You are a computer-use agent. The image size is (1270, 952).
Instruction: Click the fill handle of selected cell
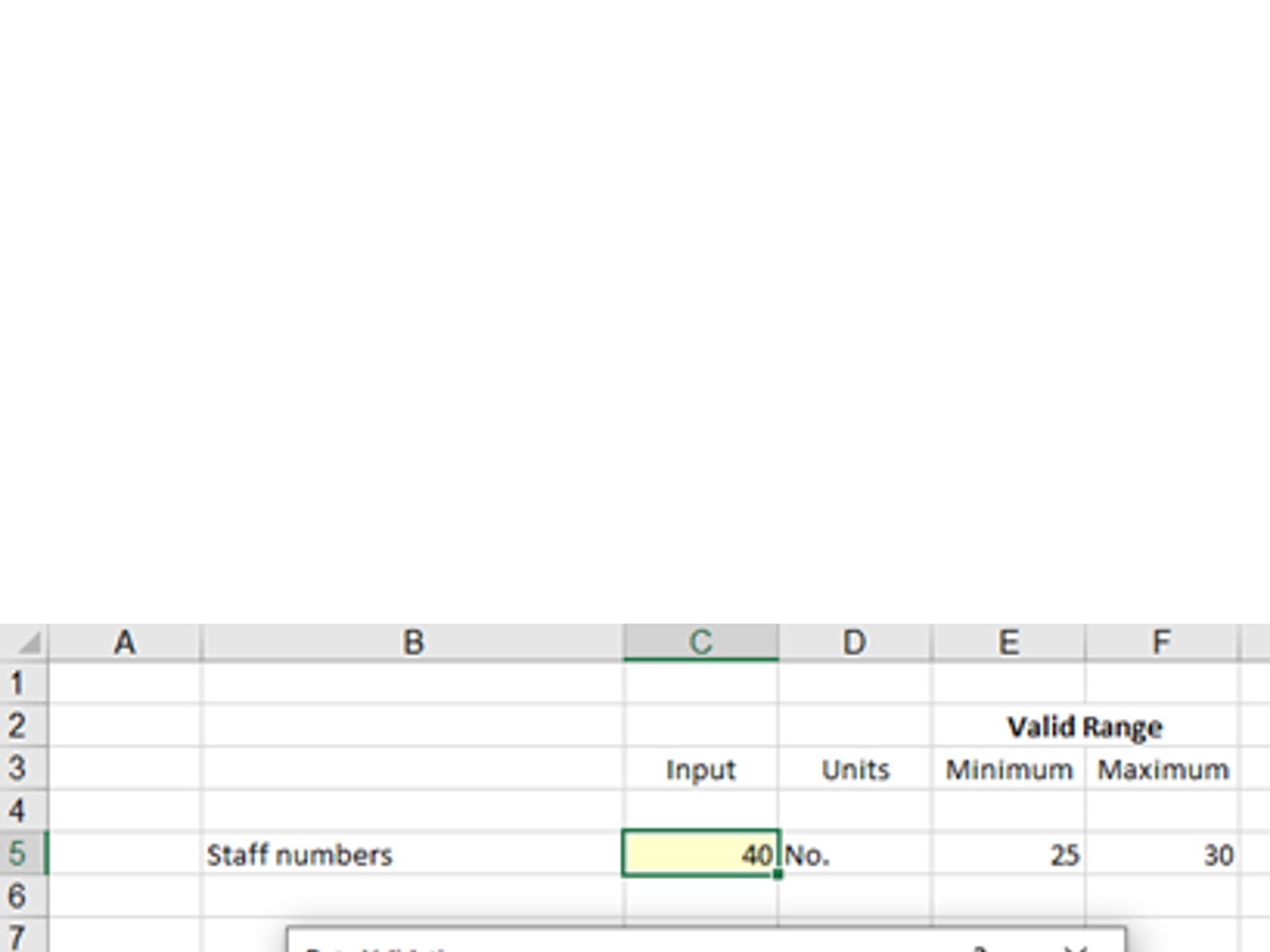pos(778,874)
